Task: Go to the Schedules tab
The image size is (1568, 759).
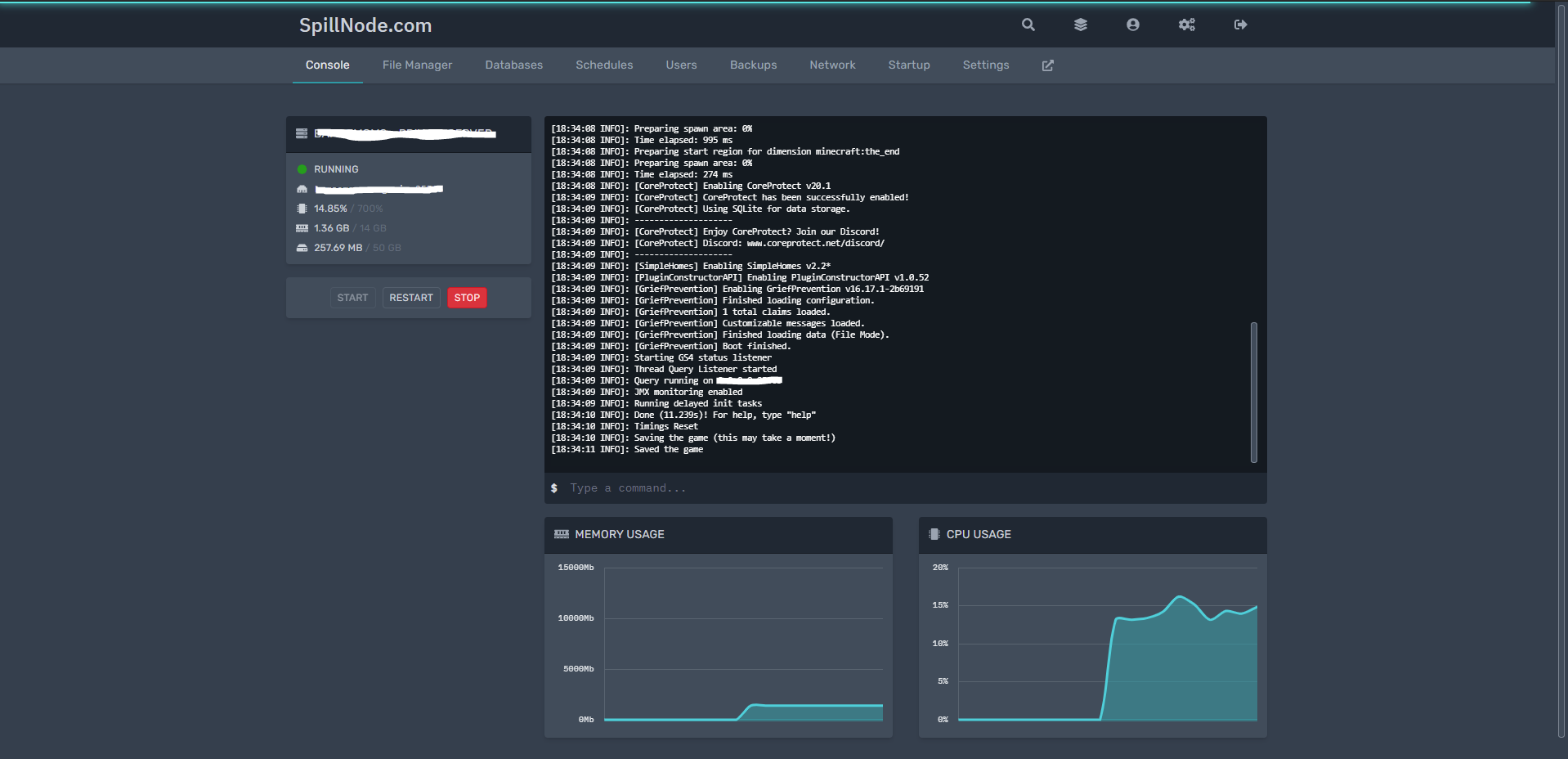Action: point(604,65)
